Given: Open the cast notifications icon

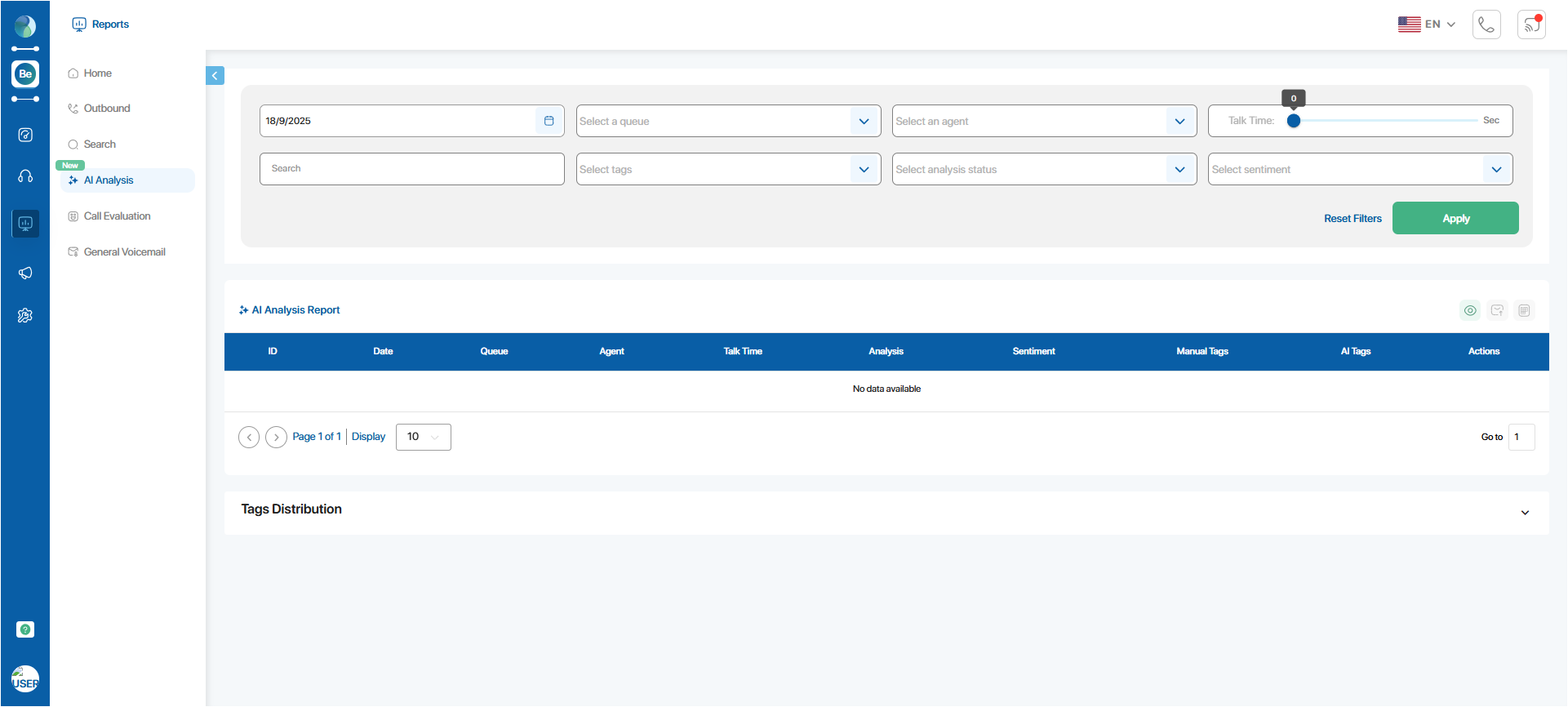Looking at the screenshot, I should pyautogui.click(x=1531, y=24).
